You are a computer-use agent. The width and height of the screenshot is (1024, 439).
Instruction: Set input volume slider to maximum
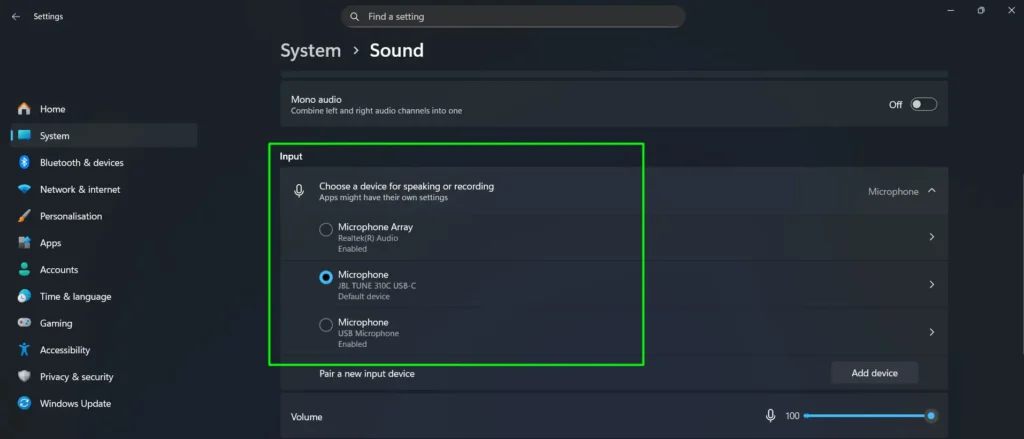pyautogui.click(x=931, y=415)
